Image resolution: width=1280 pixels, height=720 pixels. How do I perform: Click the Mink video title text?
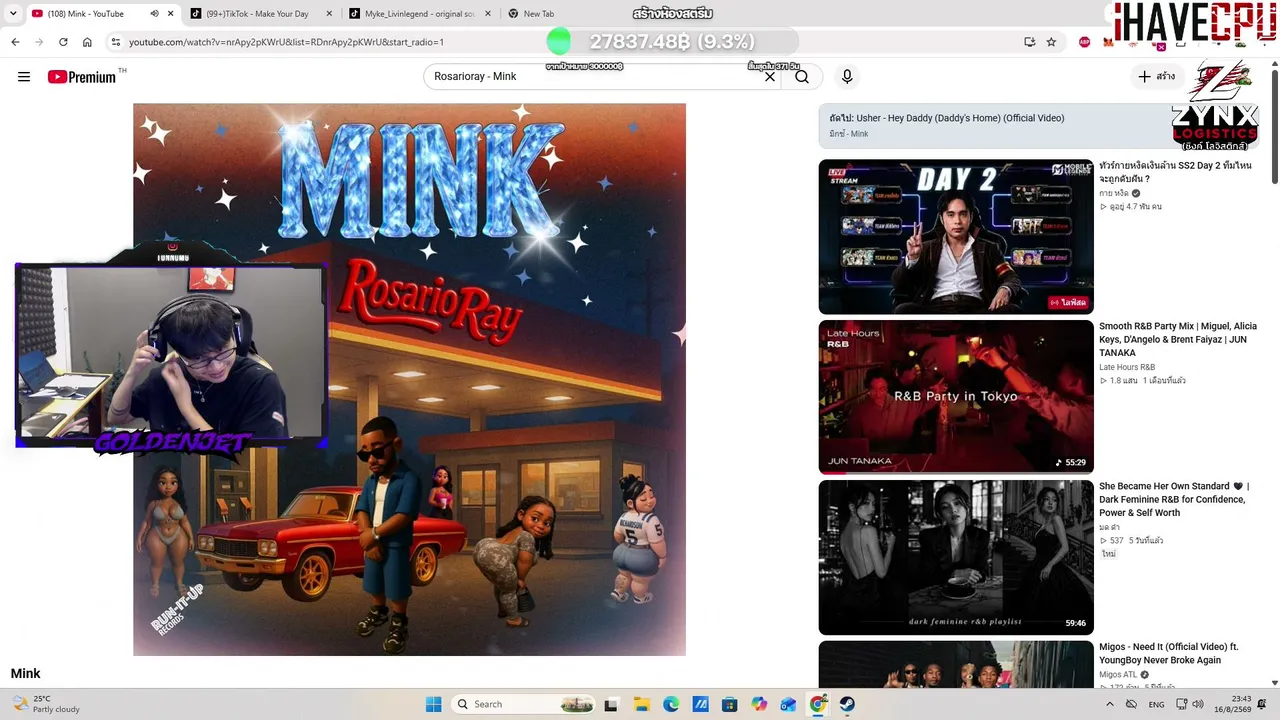pyautogui.click(x=26, y=674)
